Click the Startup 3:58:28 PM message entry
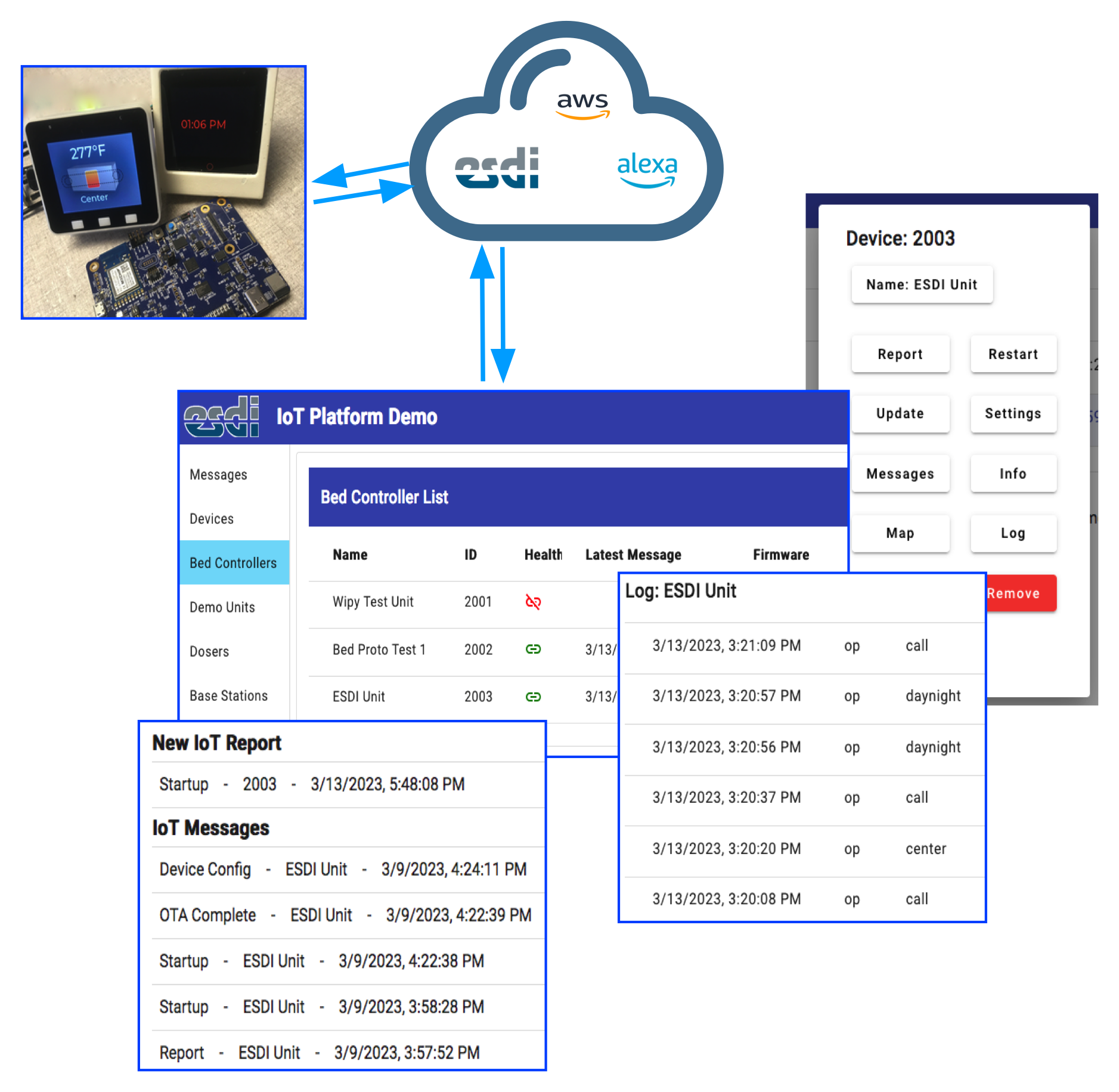The height and width of the screenshot is (1092, 1119). [x=348, y=1007]
